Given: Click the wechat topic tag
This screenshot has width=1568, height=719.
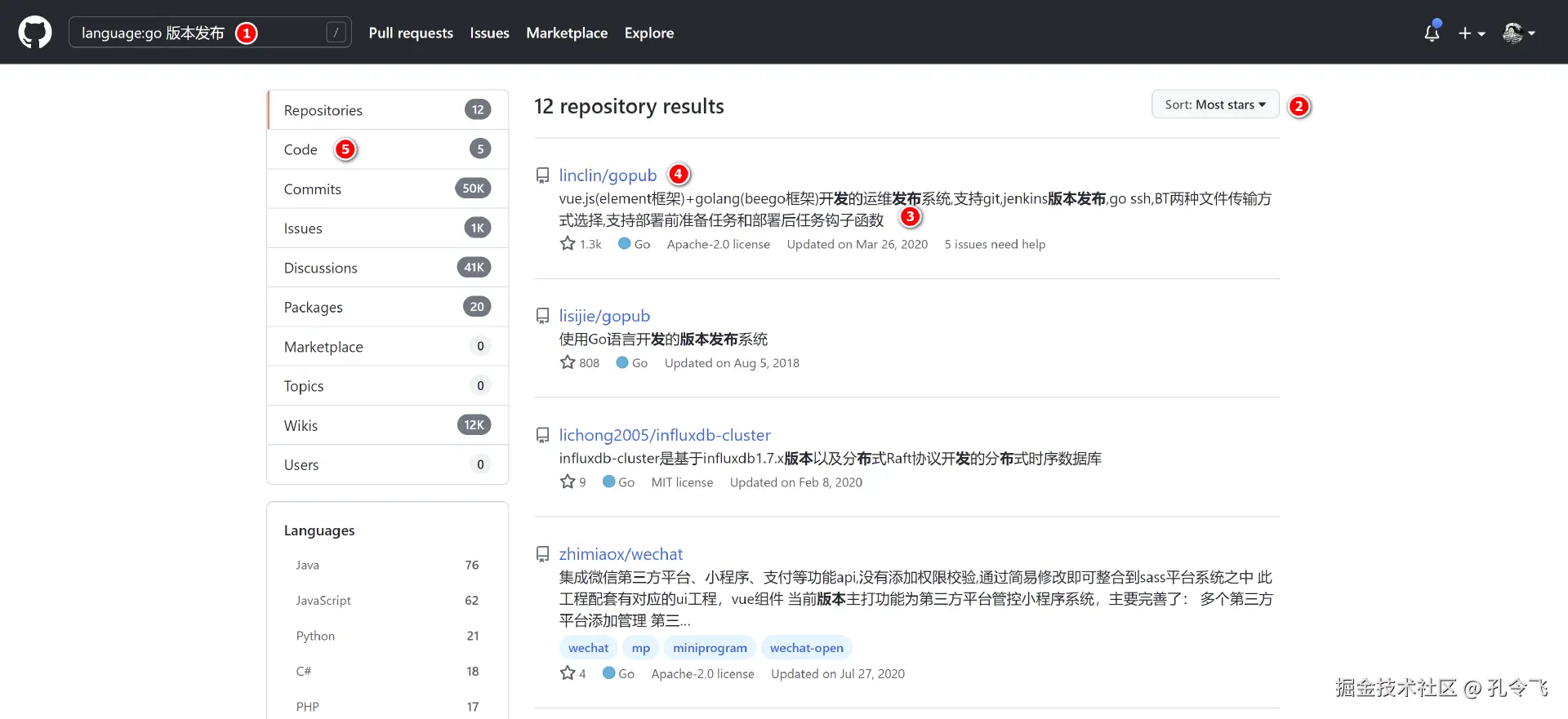Looking at the screenshot, I should click(589, 648).
